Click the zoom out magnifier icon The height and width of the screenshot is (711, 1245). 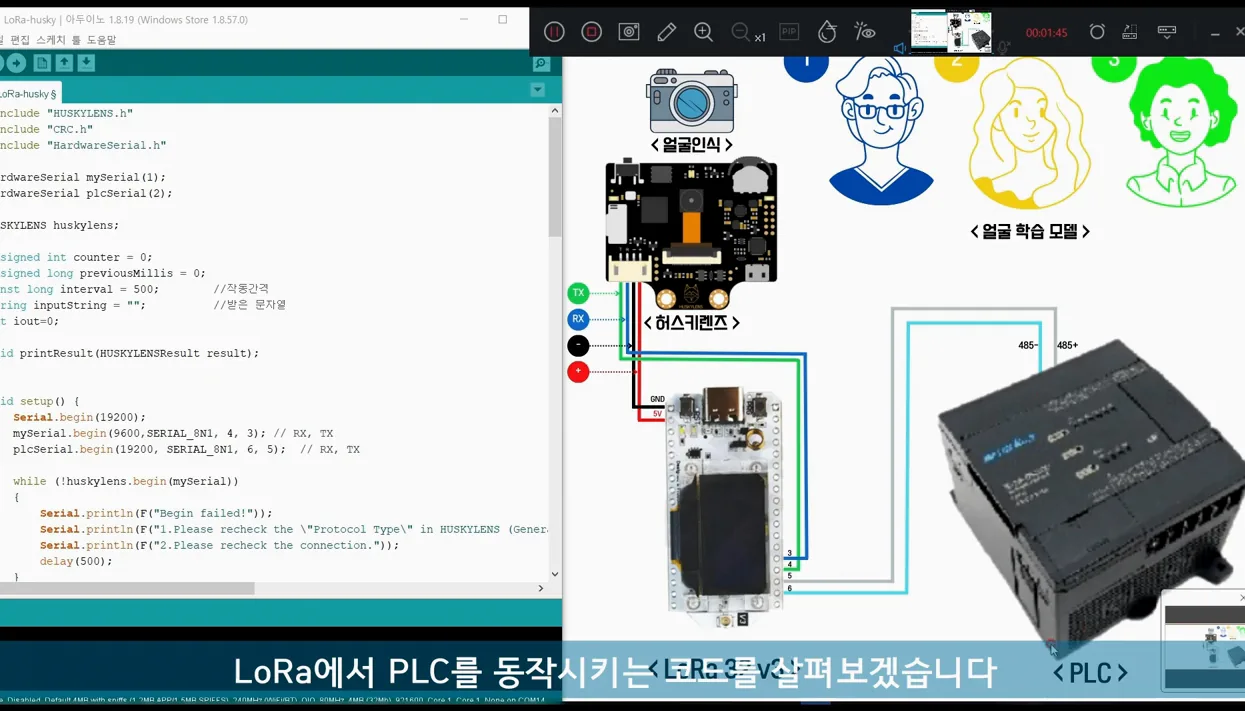(x=741, y=32)
